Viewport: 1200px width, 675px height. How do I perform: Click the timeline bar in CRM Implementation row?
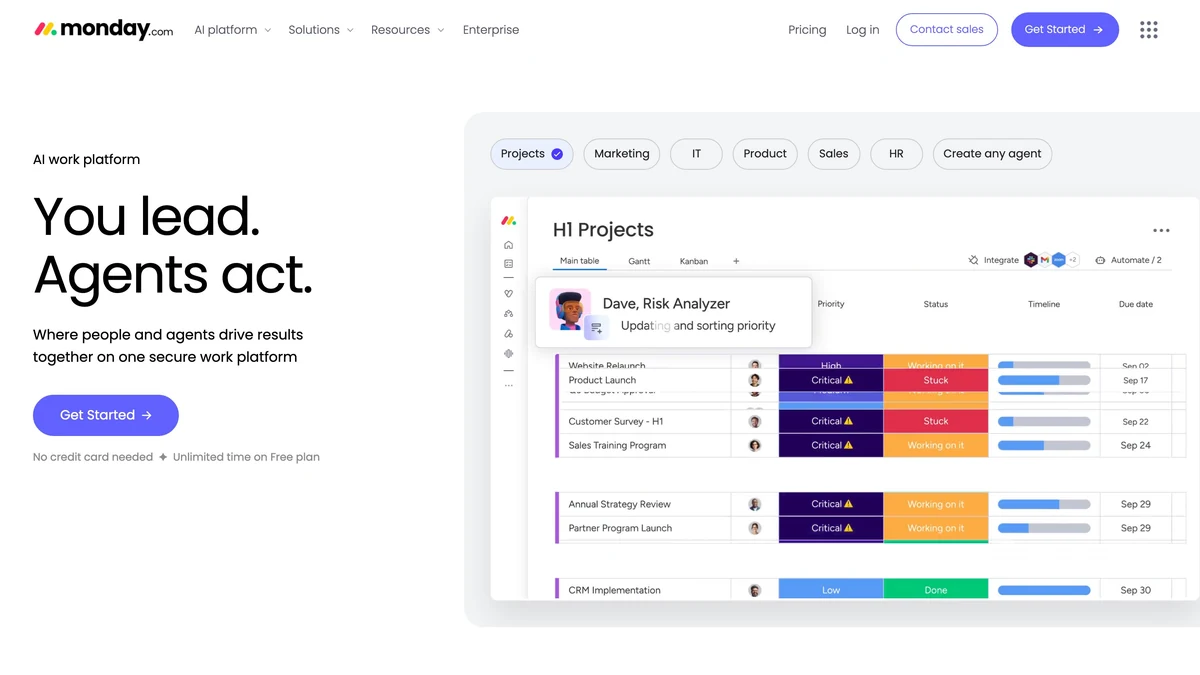point(1044,590)
